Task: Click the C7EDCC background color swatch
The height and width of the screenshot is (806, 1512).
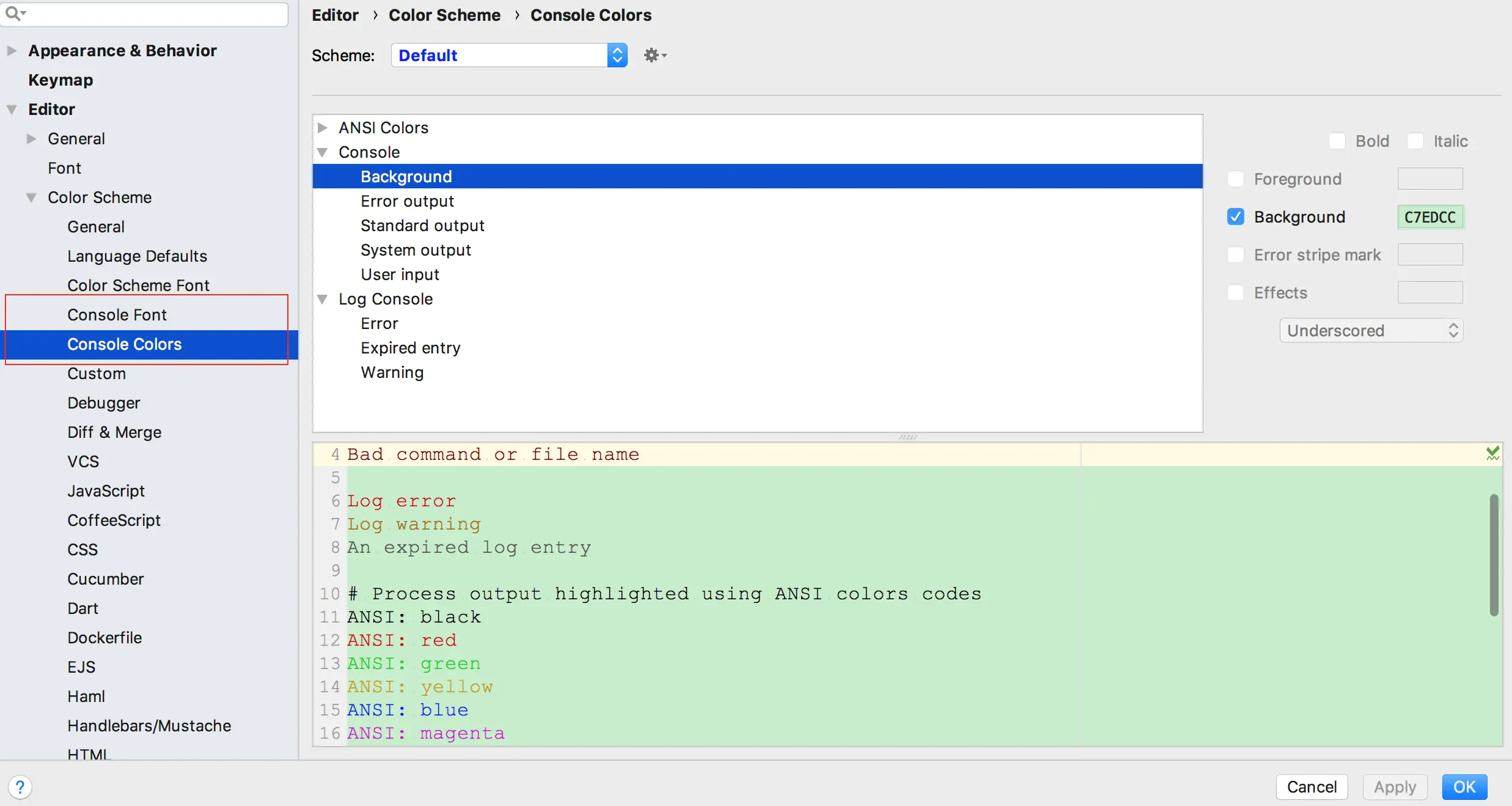Action: [x=1430, y=217]
